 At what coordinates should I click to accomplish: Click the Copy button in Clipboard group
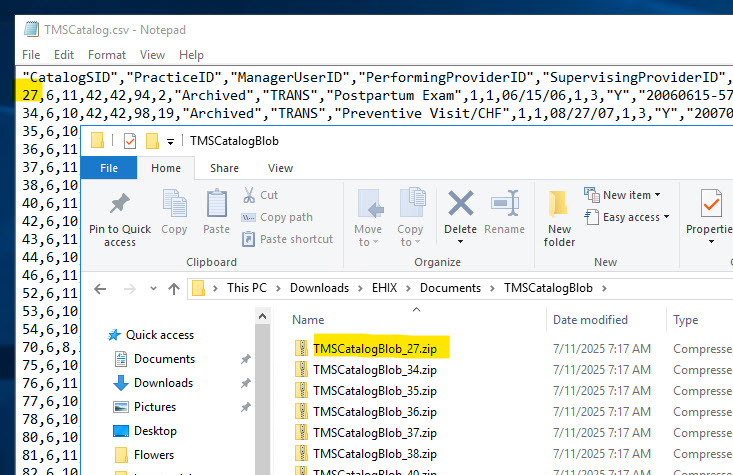(174, 211)
